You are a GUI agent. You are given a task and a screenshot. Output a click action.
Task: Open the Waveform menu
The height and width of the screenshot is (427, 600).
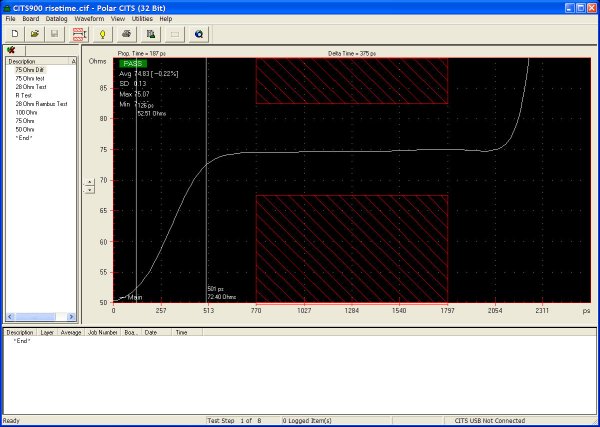(89, 18)
